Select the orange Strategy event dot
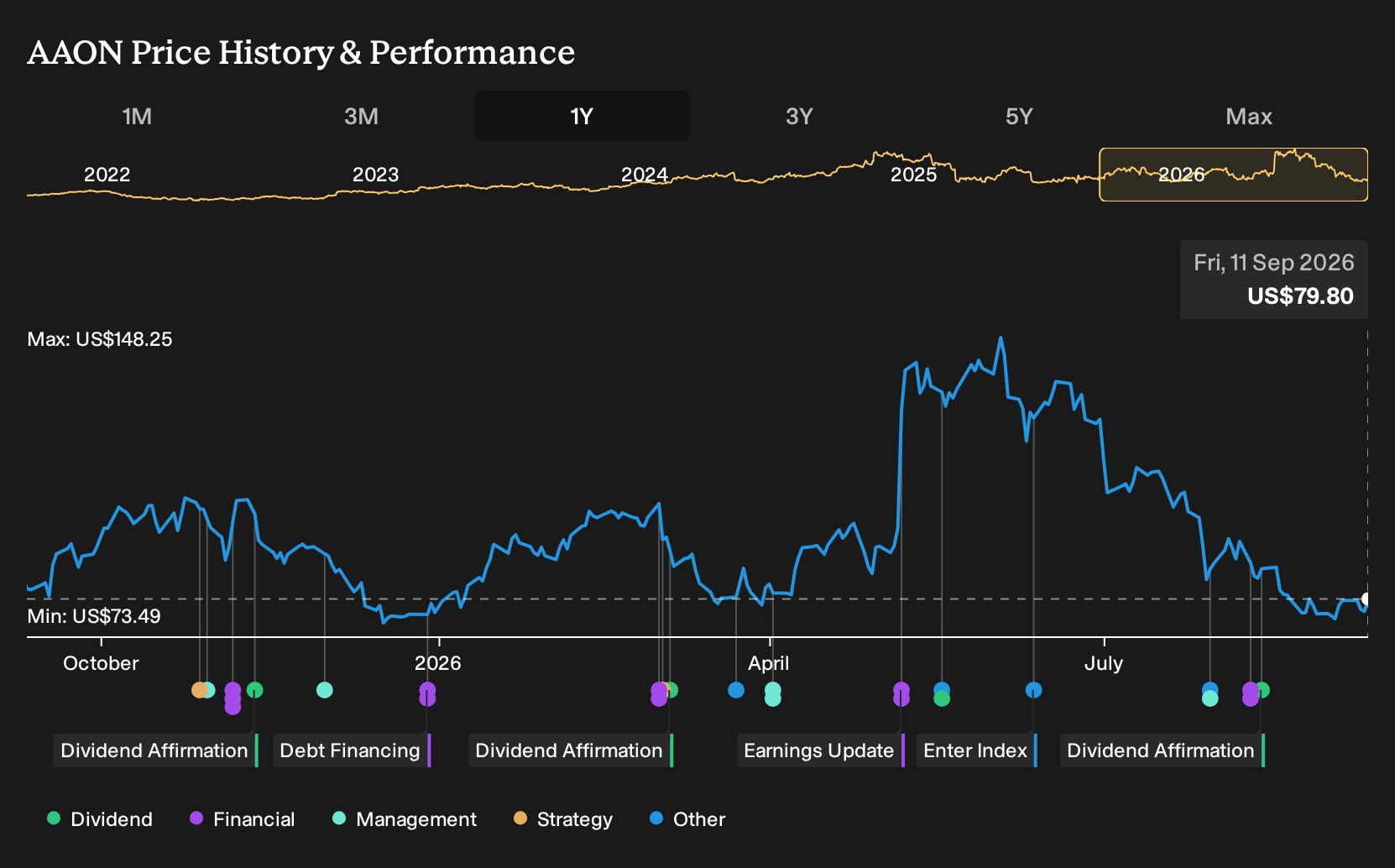 pyautogui.click(x=199, y=690)
